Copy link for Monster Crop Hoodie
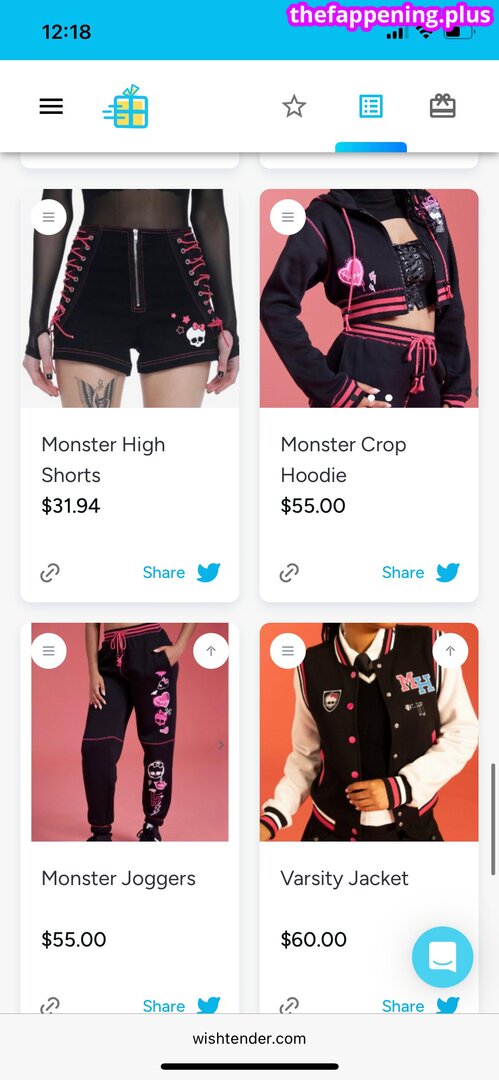The width and height of the screenshot is (499, 1080). tap(289, 572)
